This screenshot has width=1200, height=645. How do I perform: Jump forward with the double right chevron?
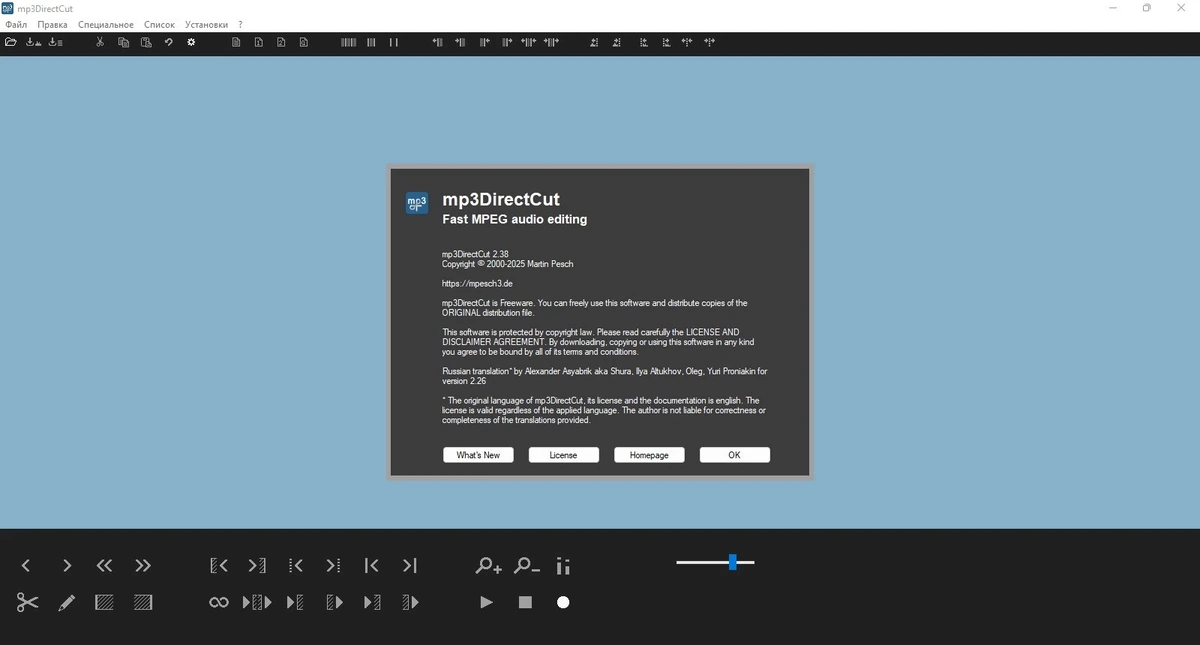coord(143,566)
